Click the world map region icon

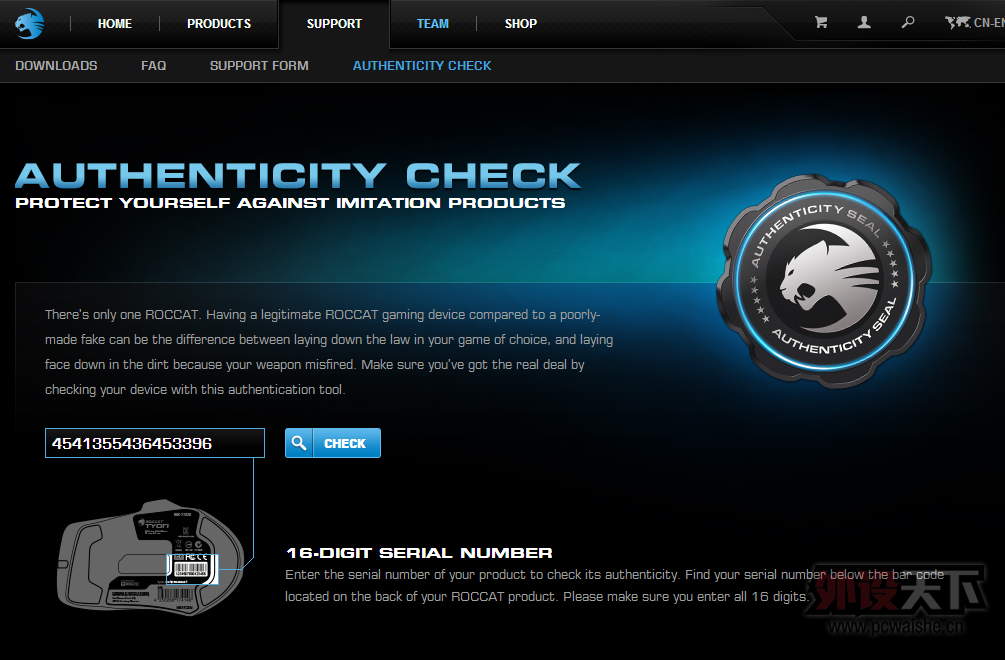click(x=958, y=22)
